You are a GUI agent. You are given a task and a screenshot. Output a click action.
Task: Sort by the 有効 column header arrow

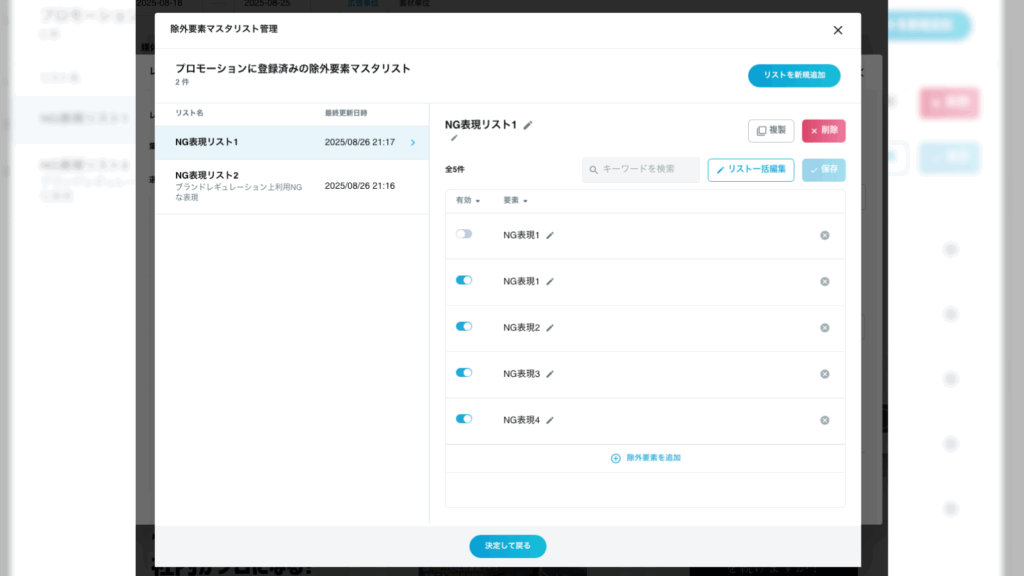click(478, 201)
